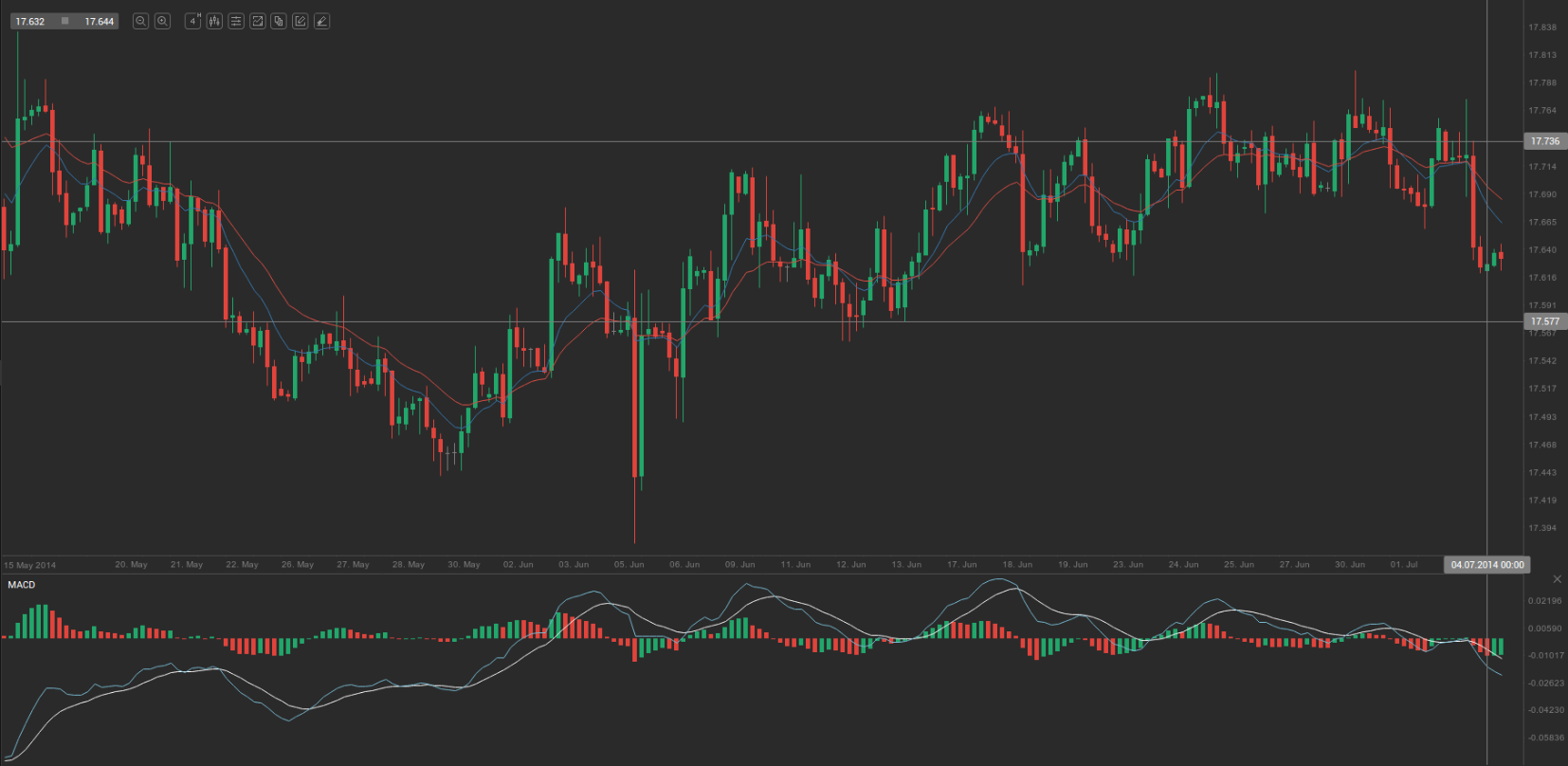Image resolution: width=1568 pixels, height=766 pixels.
Task: Open the 4H timeframe selector
Action: [x=192, y=21]
